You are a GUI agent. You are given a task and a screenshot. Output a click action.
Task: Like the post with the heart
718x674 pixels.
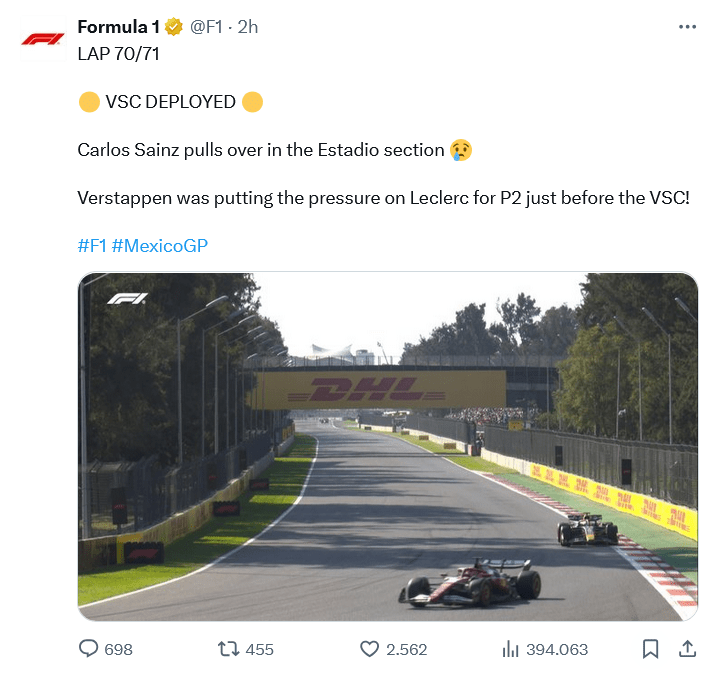point(369,649)
